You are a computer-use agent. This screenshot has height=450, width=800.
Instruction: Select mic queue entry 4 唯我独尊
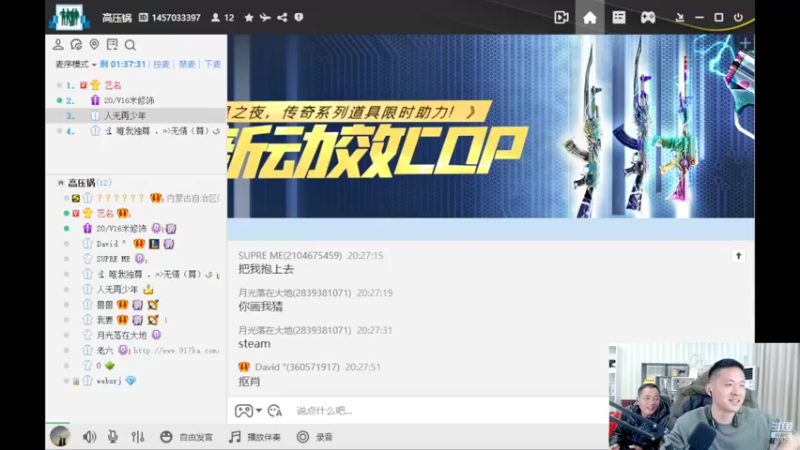point(136,131)
